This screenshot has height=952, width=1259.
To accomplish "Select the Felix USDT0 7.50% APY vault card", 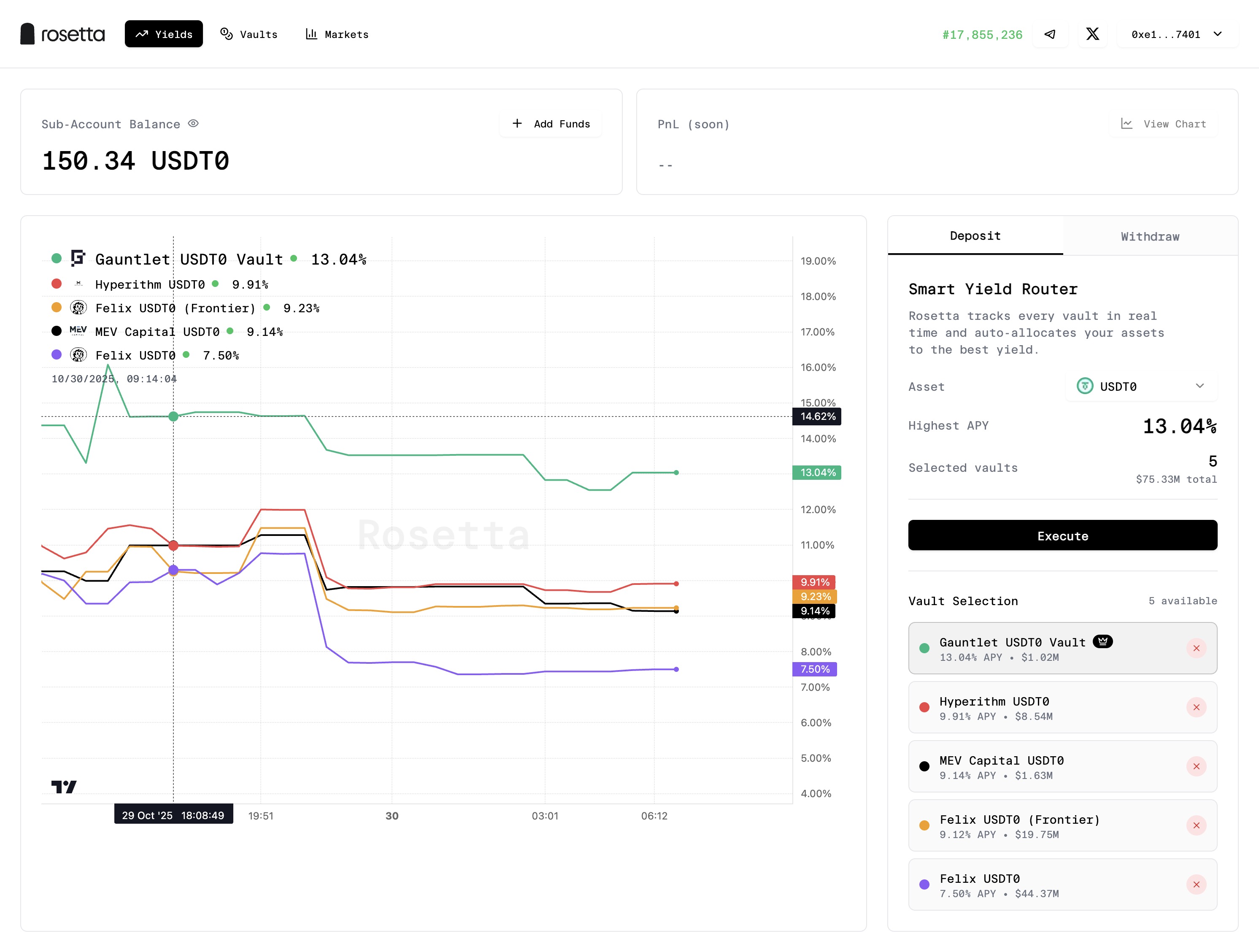I will pos(1063,884).
